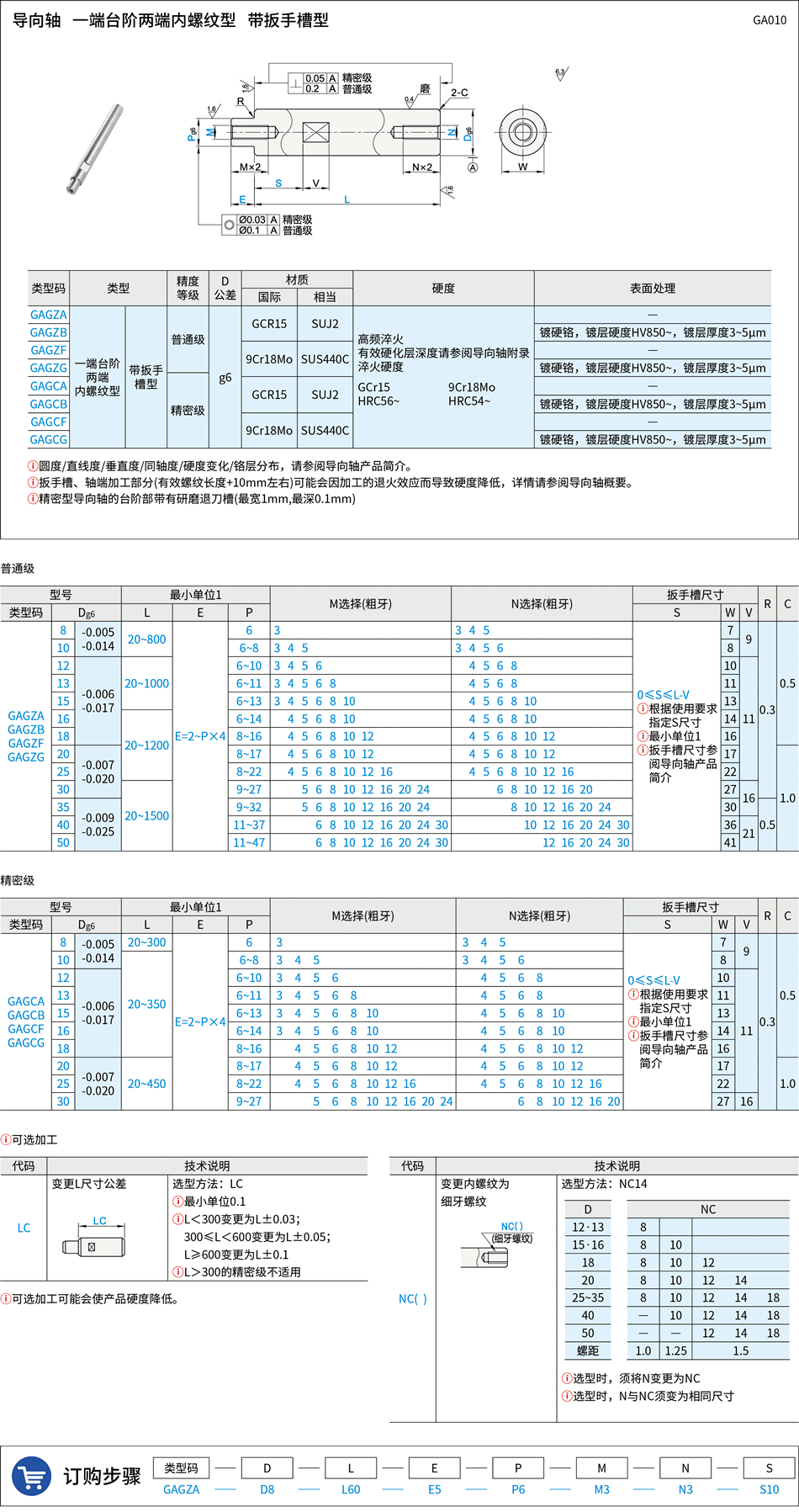Click the GA010 catalog code
799x1512 pixels.
click(770, 20)
